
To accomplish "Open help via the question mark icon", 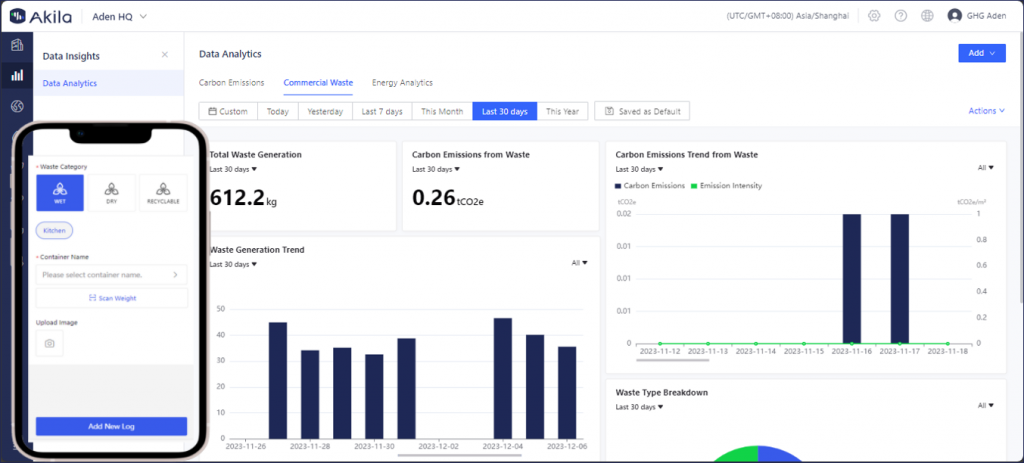I will 900,16.
